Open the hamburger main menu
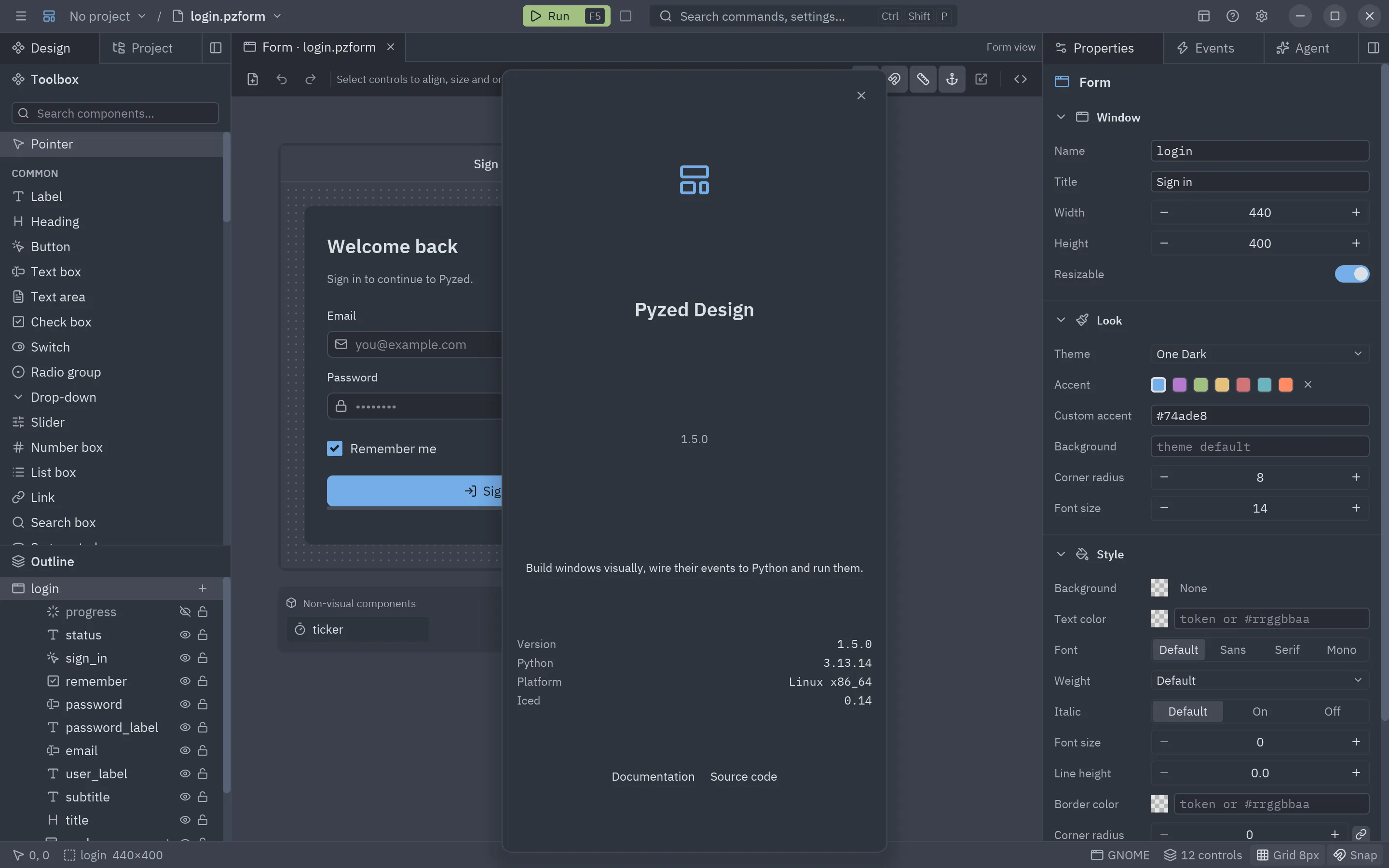 pyautogui.click(x=21, y=16)
